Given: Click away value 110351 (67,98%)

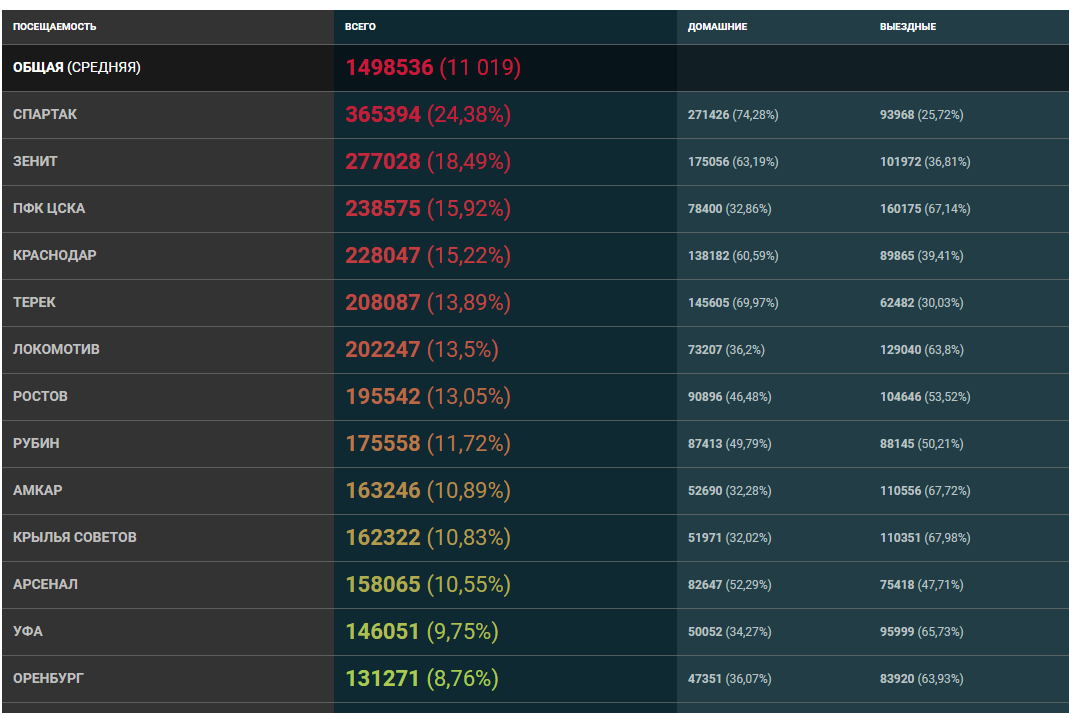Looking at the screenshot, I should click(x=924, y=538).
